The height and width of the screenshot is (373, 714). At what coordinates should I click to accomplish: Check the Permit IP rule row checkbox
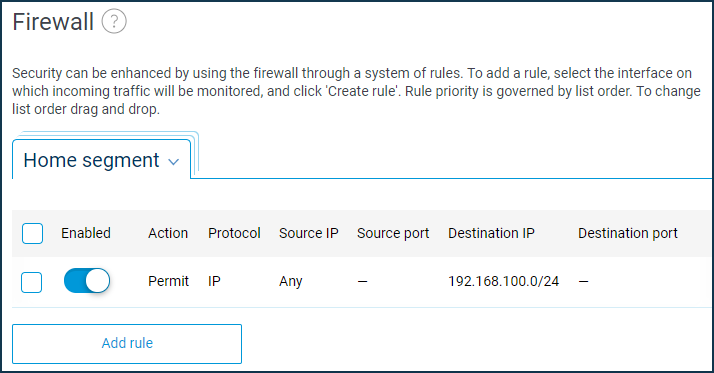(x=31, y=282)
